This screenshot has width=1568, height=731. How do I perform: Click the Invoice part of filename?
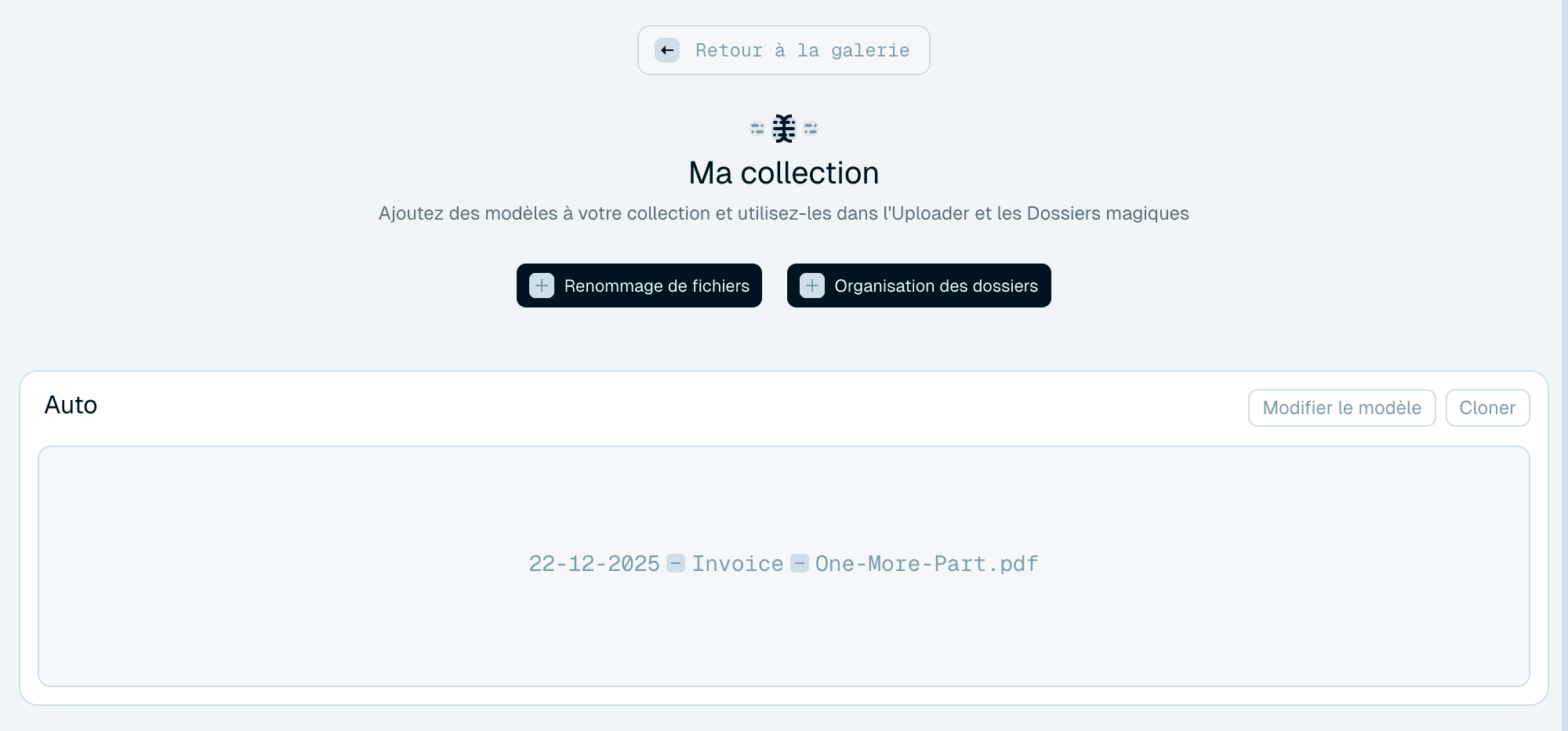738,563
